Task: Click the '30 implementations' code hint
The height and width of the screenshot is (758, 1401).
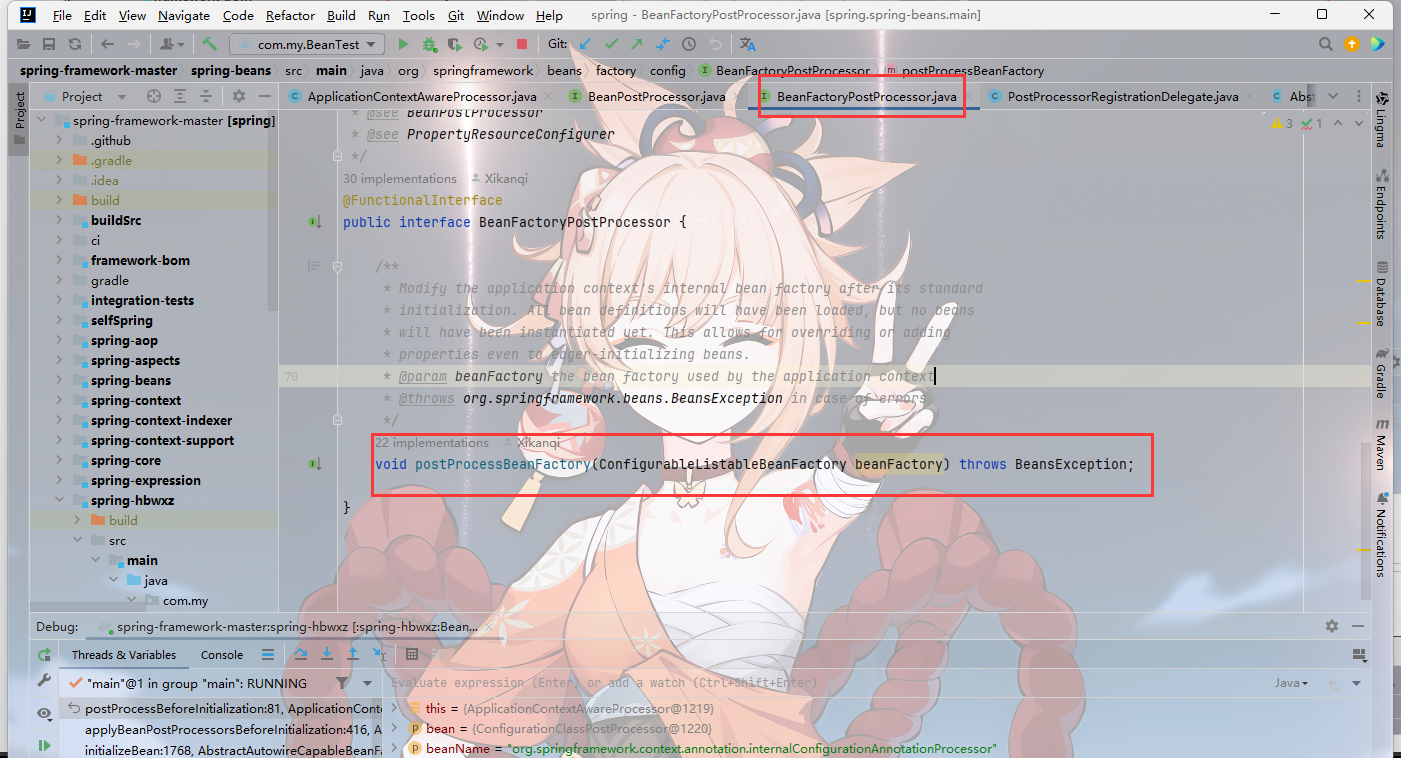Action: 400,179
